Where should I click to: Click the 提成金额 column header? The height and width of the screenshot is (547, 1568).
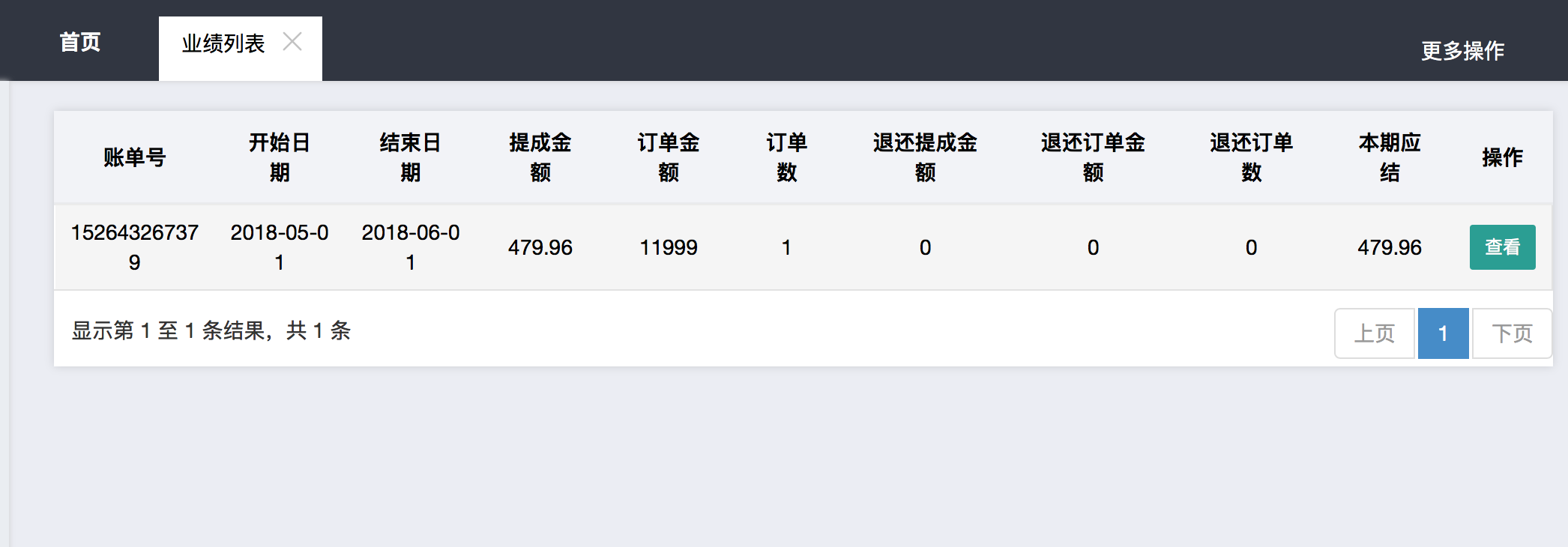[x=540, y=157]
